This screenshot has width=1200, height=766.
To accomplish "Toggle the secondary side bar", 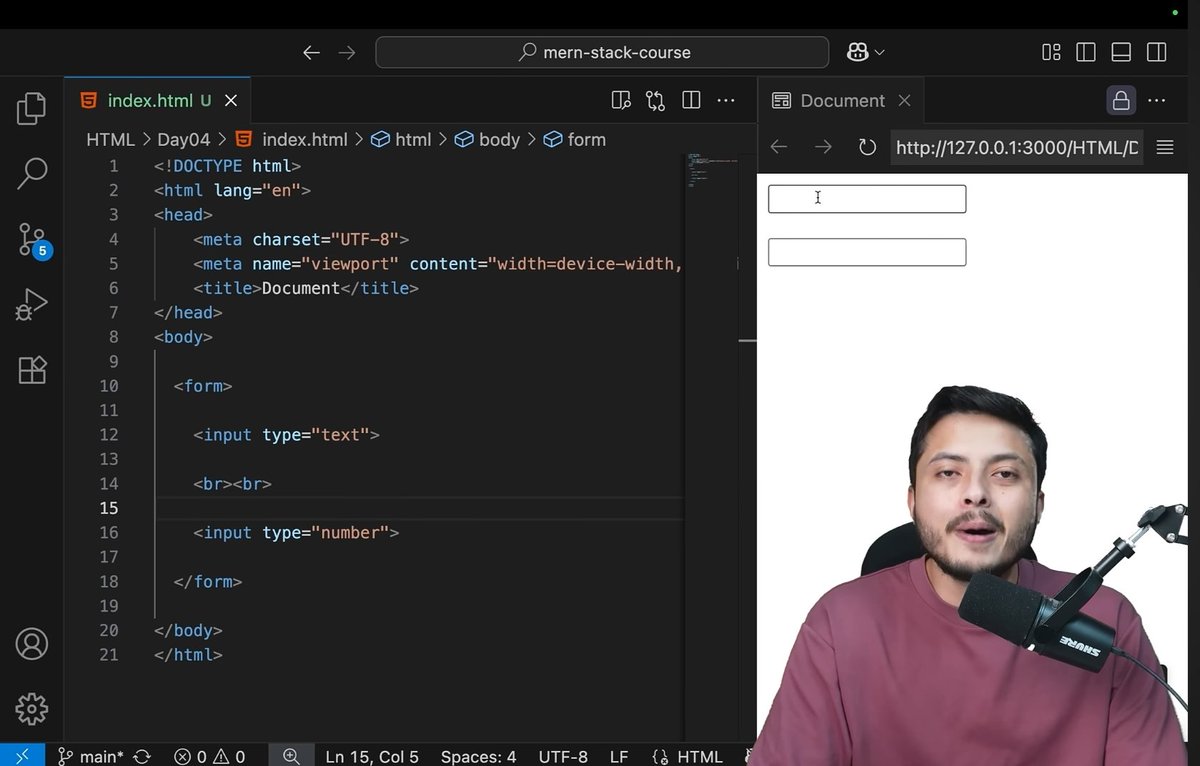I will tap(1156, 52).
